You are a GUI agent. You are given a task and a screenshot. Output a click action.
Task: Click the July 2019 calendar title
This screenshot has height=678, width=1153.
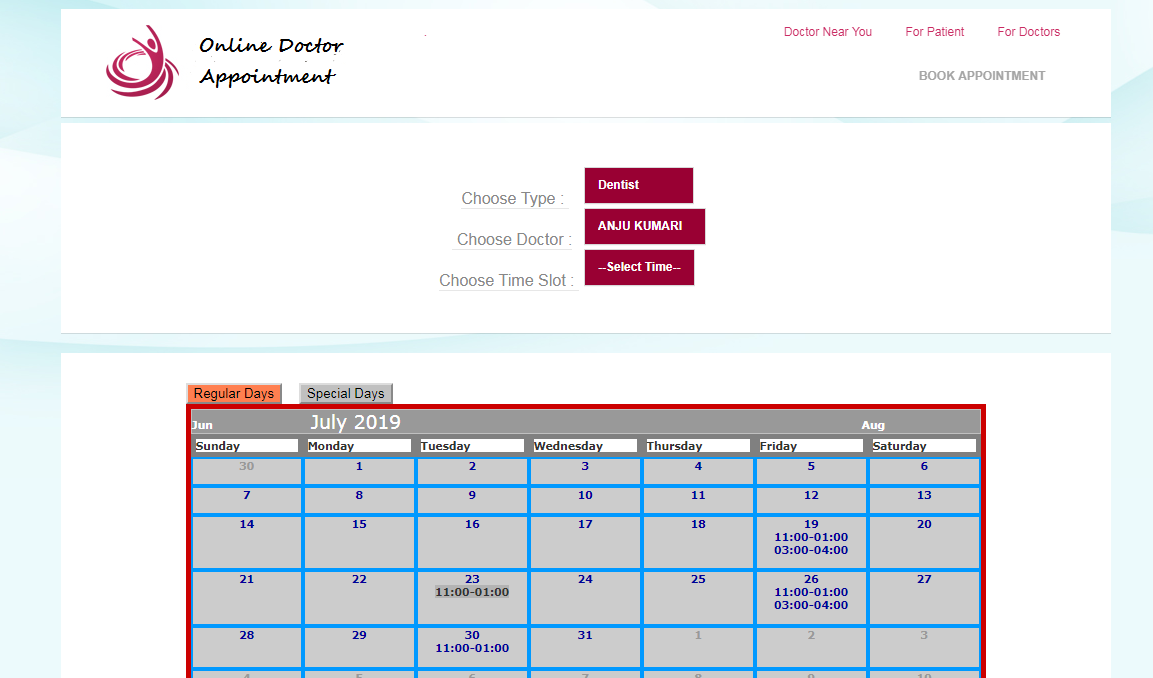click(x=355, y=422)
